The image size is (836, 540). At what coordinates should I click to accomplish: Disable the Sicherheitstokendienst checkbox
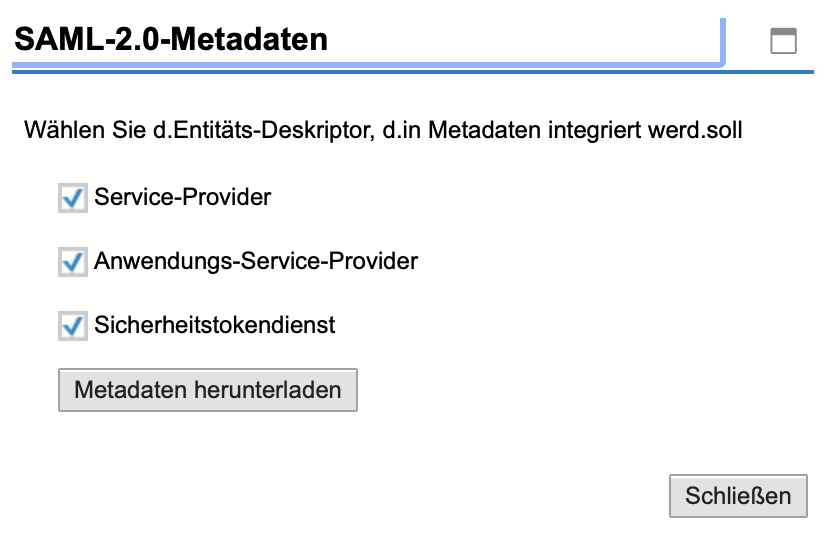[x=73, y=326]
